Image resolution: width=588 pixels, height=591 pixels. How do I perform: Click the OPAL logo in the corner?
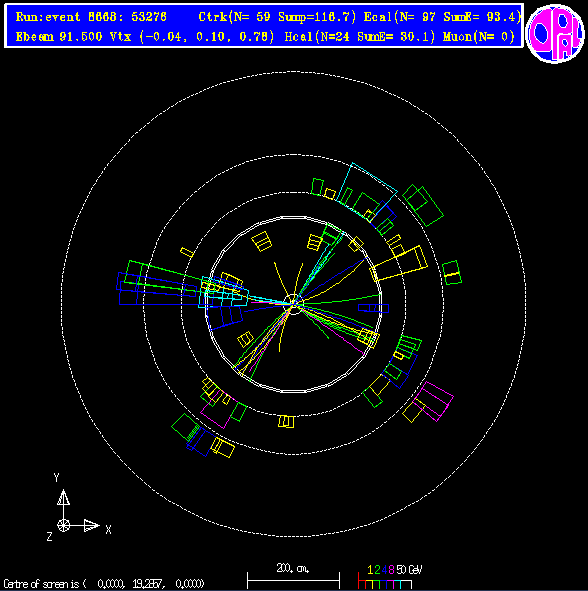coord(554,34)
